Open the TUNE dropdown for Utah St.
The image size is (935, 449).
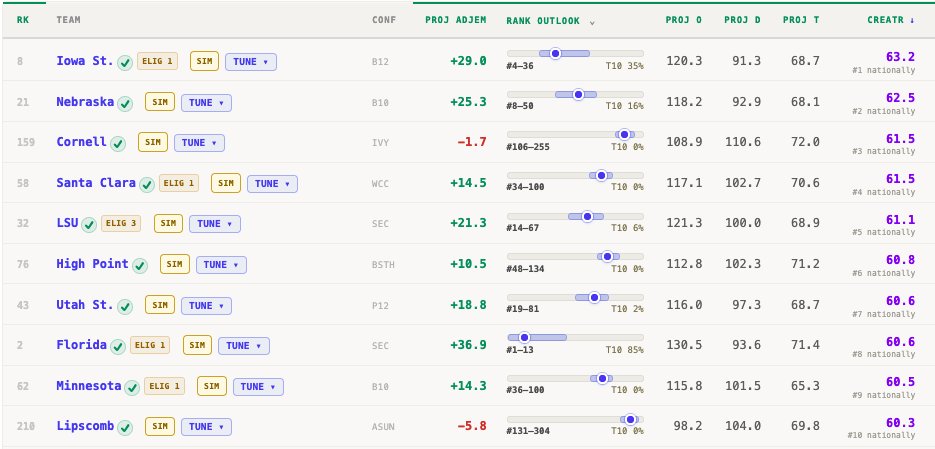tap(206, 305)
